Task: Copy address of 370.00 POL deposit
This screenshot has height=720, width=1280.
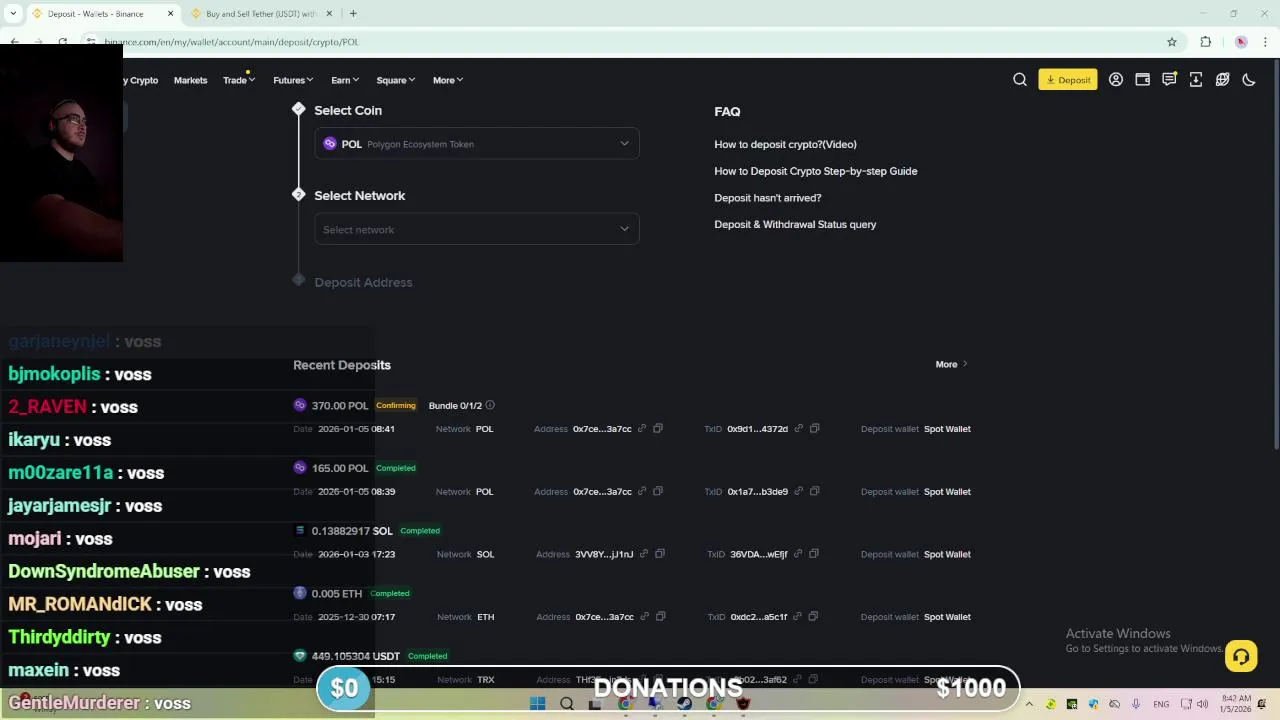Action: [658, 429]
